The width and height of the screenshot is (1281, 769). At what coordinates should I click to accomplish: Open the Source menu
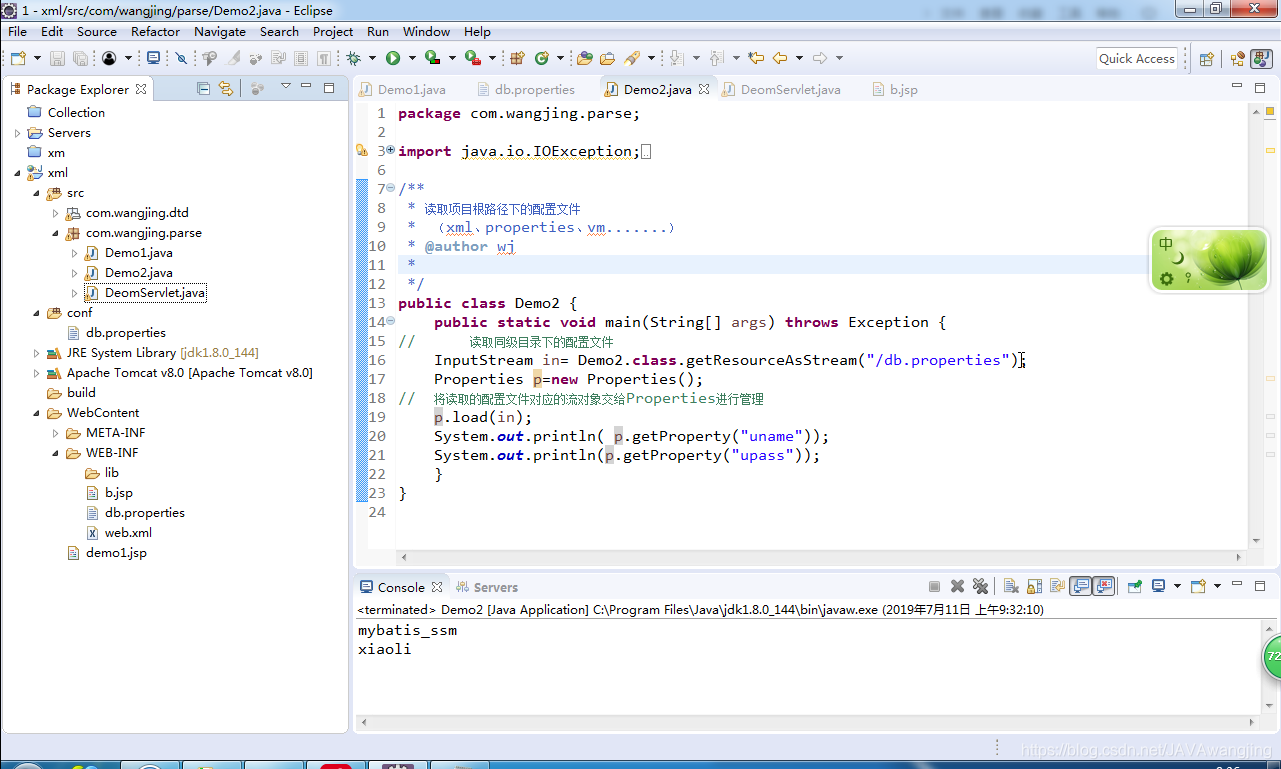click(x=97, y=31)
